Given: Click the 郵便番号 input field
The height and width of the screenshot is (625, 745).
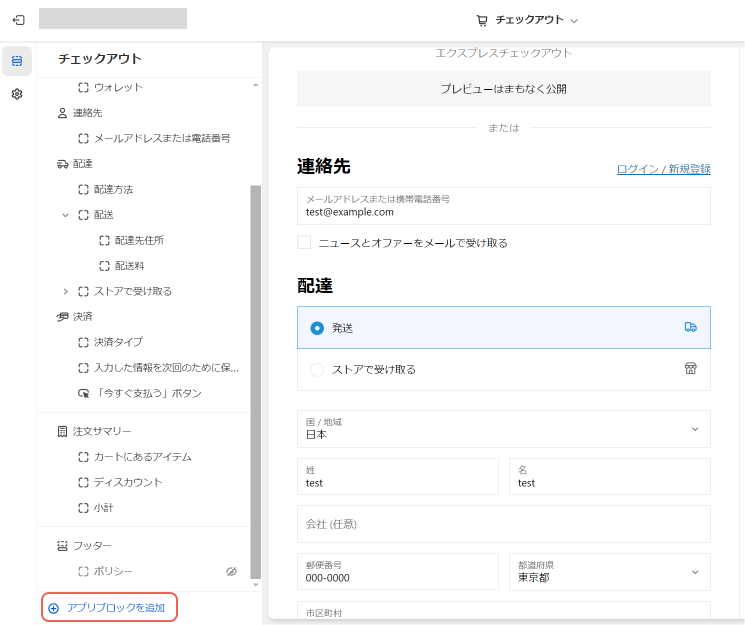Looking at the screenshot, I should point(398,572).
